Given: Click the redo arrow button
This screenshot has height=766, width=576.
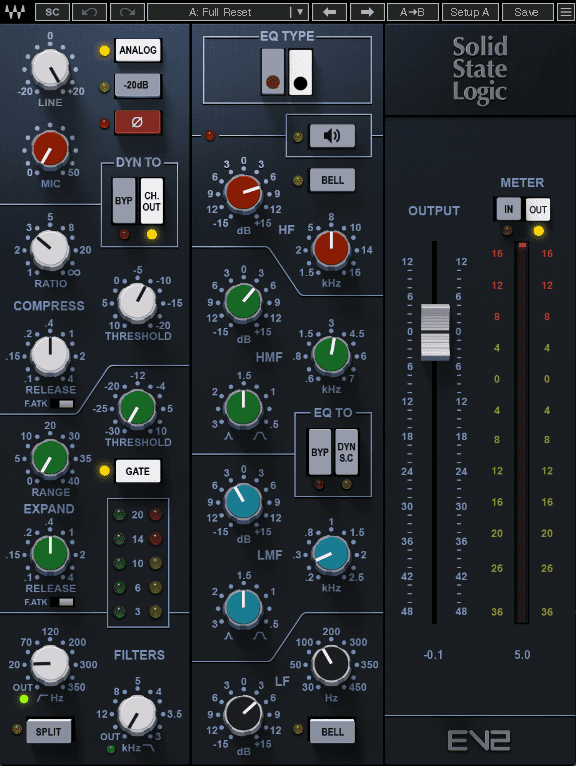Looking at the screenshot, I should [x=127, y=12].
